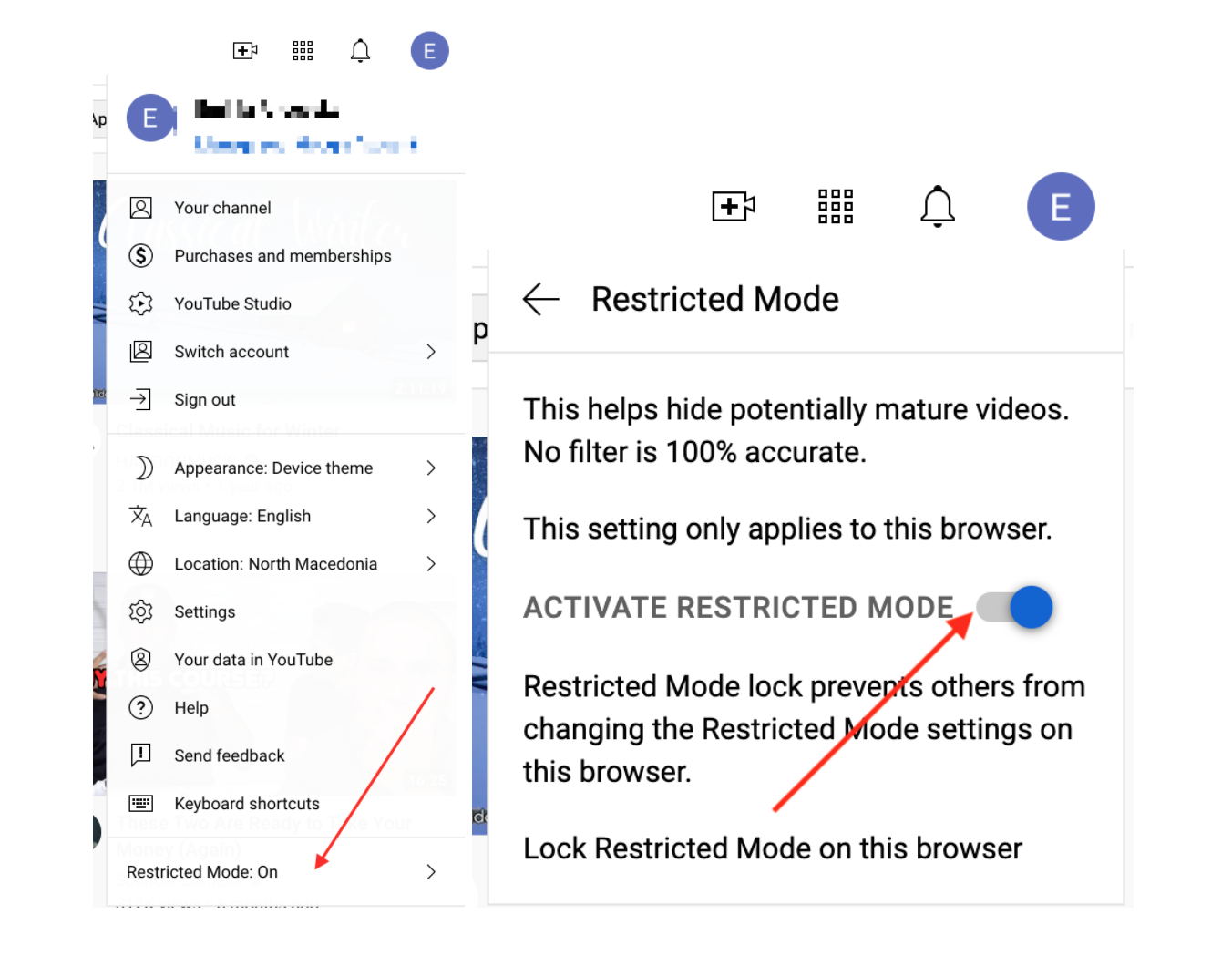Select Sign out menu entry
Screen dimensions: 1232x966
pos(286,399)
